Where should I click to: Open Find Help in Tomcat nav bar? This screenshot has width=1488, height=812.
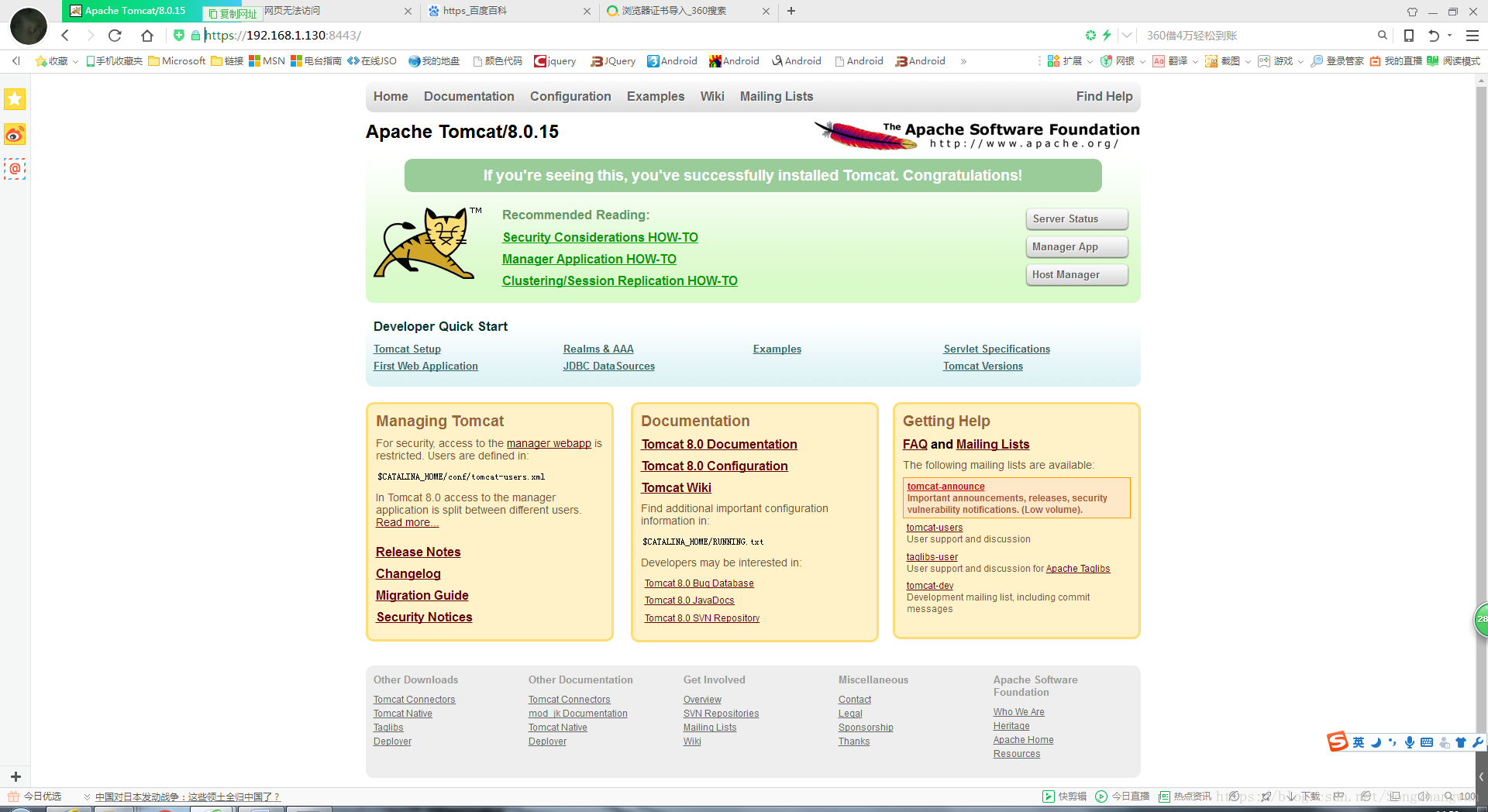click(x=1104, y=96)
